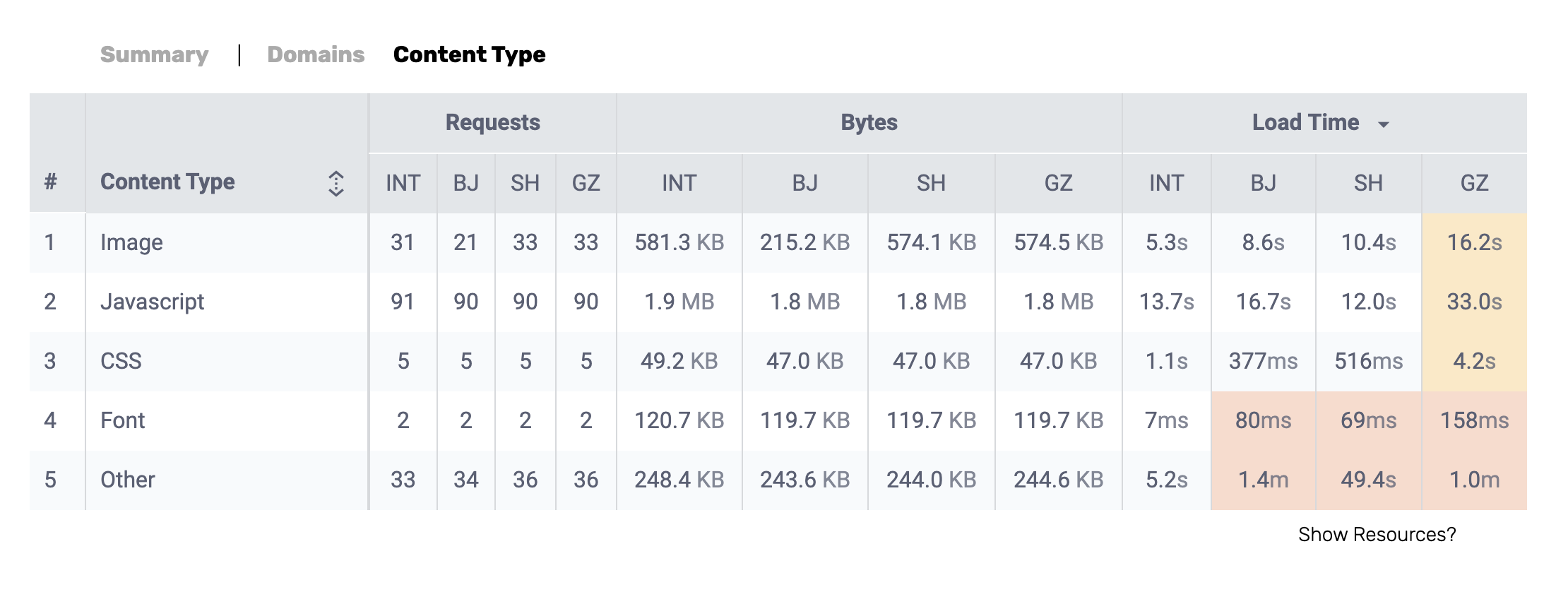Click the SH header under Bytes
Image resolution: width=1568 pixels, height=592 pixels.
click(x=931, y=183)
